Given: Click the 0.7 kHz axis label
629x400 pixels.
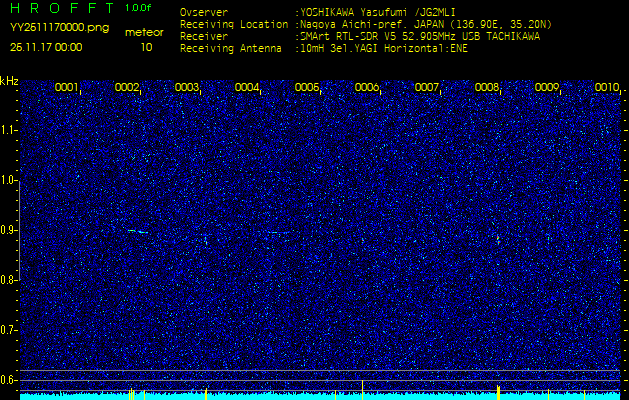Looking at the screenshot, I should click(8, 330).
